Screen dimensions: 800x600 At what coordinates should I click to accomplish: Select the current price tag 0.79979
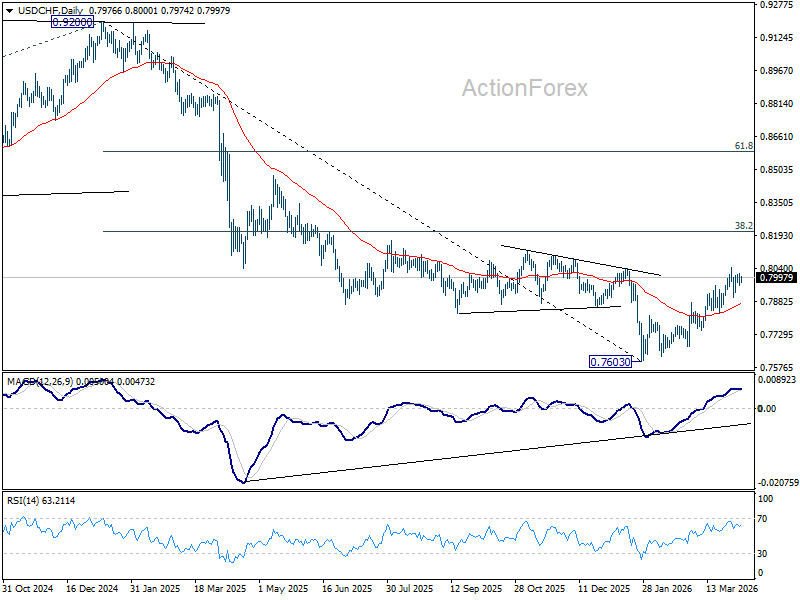click(x=777, y=278)
